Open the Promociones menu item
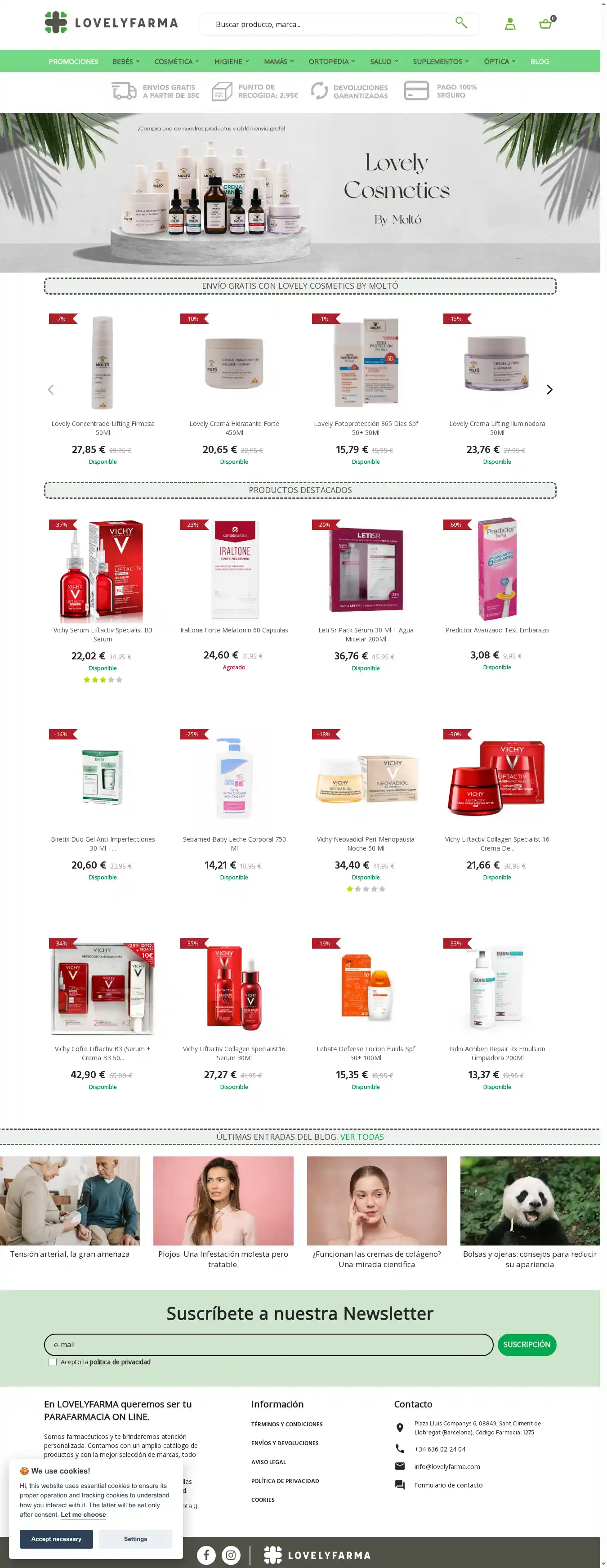Viewport: 607px width, 1568px height. [74, 62]
